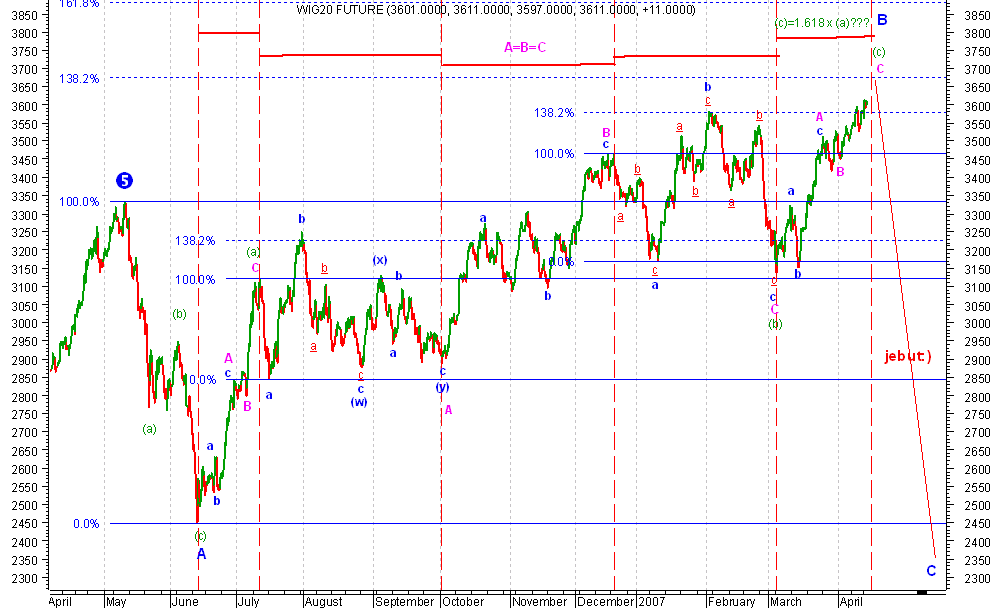Click 3350 on the left price axis

click(x=25, y=197)
